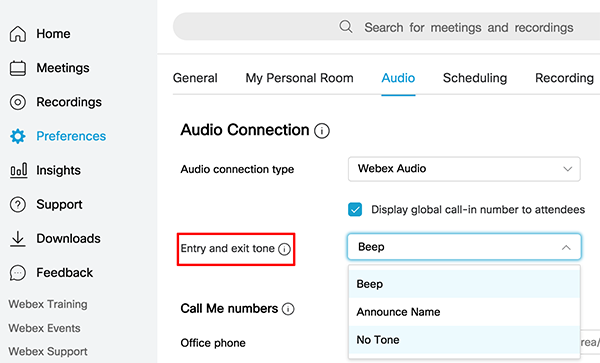Viewport: 600px width, 363px height.
Task: Click info icon next to Entry and exit tone
Action: tap(284, 249)
